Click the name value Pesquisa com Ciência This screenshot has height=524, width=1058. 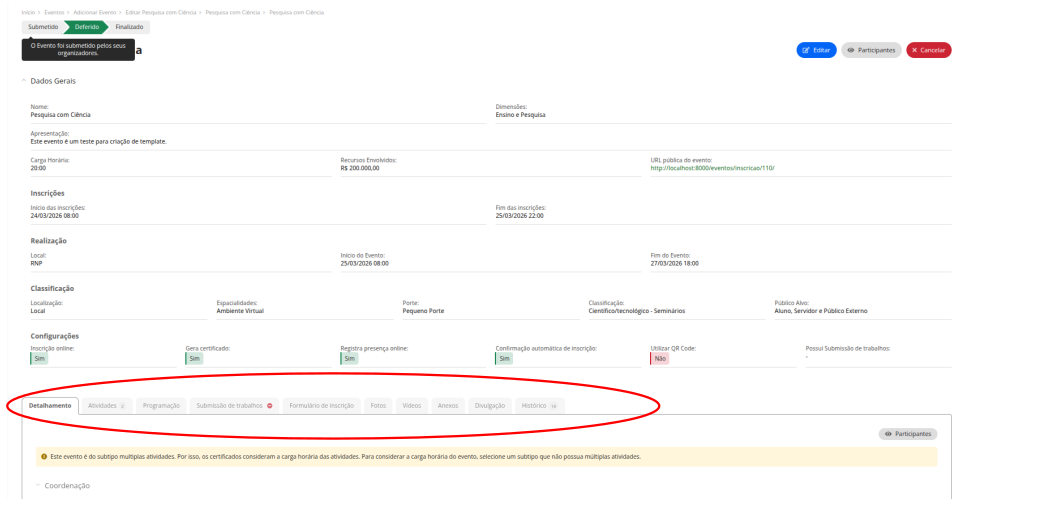coord(61,115)
